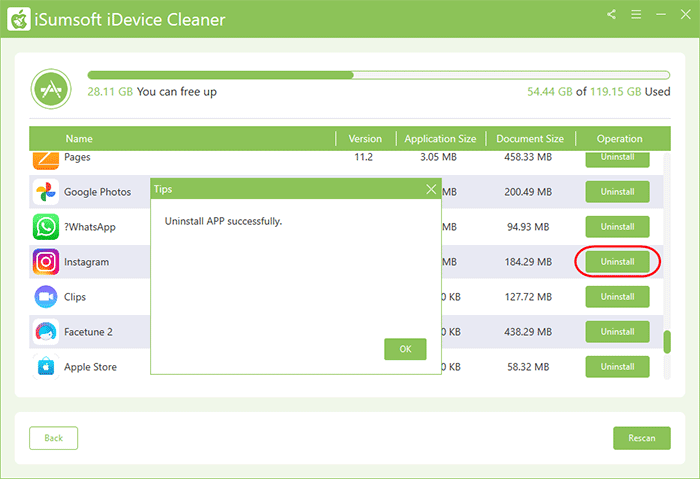This screenshot has height=479, width=700.
Task: Rescan the device
Action: point(642,438)
